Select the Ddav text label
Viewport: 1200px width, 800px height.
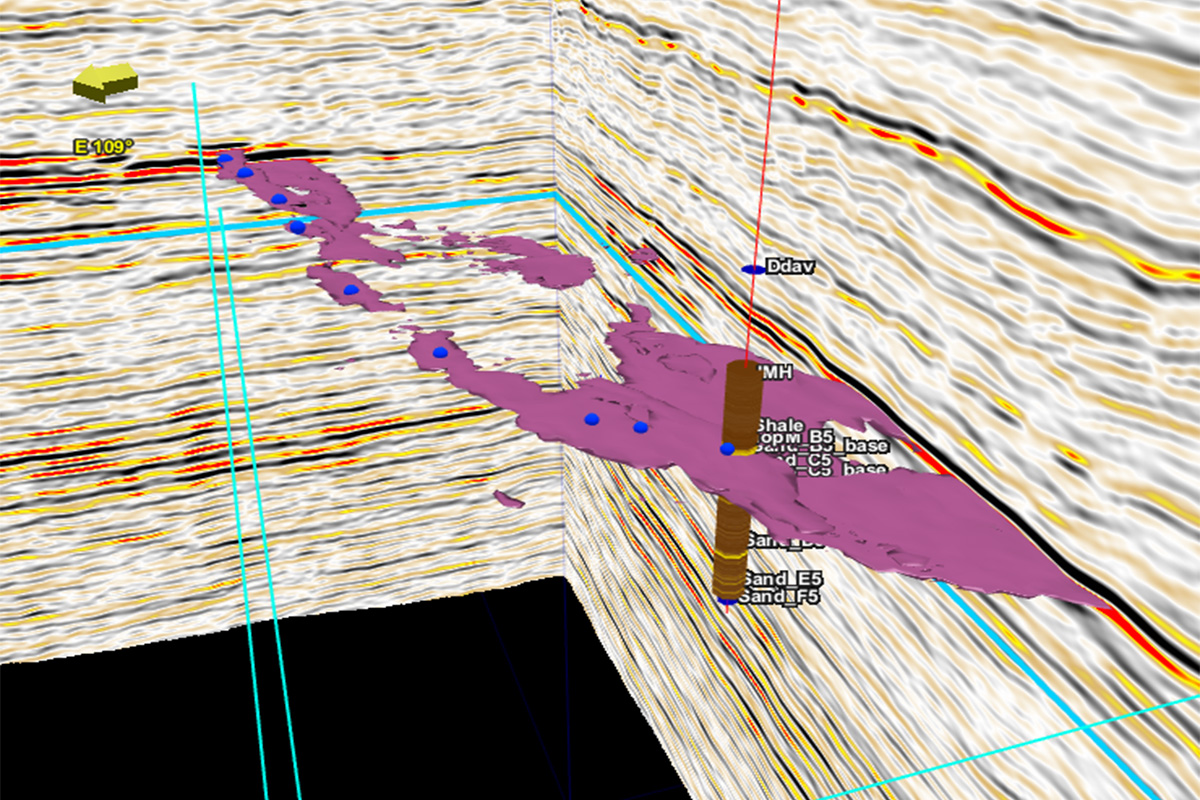pos(786,267)
